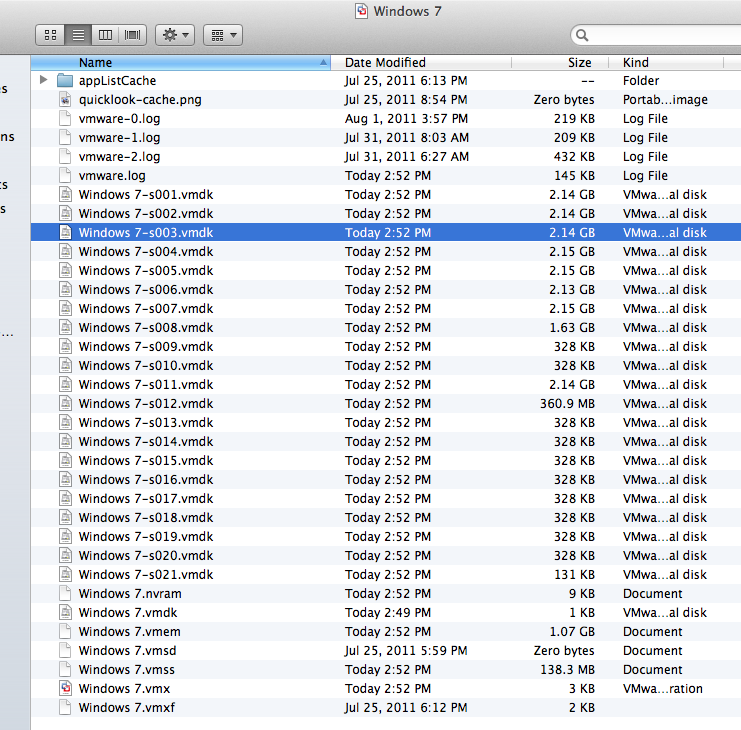Select file name Windows 7-s007.vmdk
Image resolution: width=741 pixels, height=730 pixels.
coord(146,309)
